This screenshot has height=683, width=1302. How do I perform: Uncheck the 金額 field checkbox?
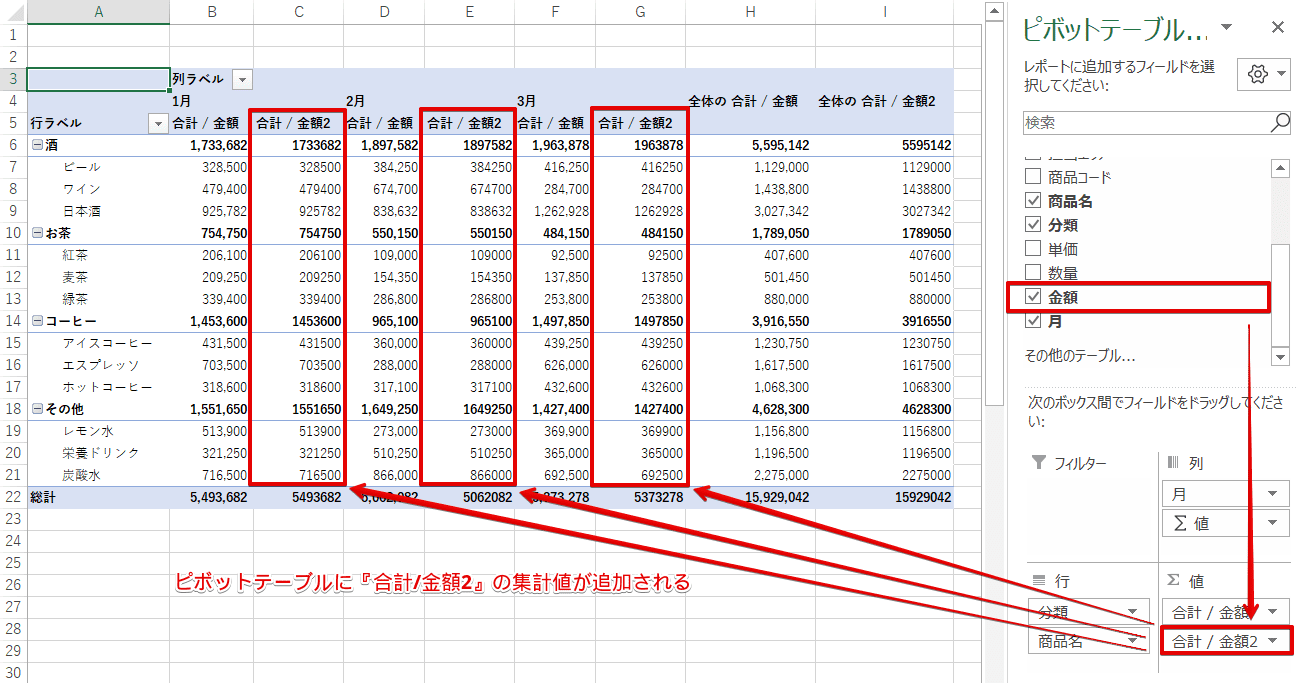pos(1033,297)
